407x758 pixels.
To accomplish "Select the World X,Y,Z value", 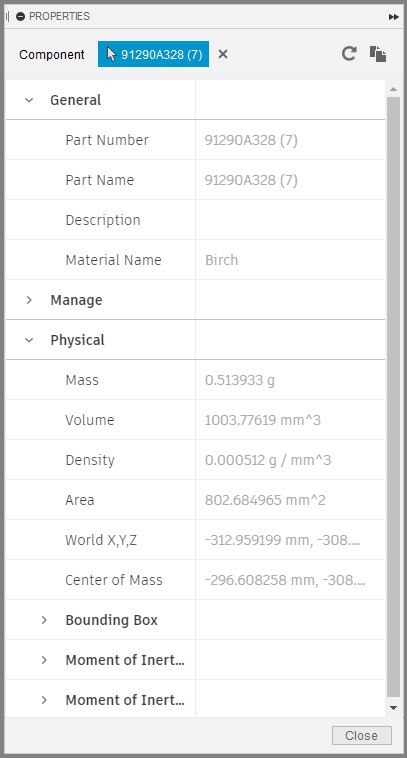I will pos(282,540).
